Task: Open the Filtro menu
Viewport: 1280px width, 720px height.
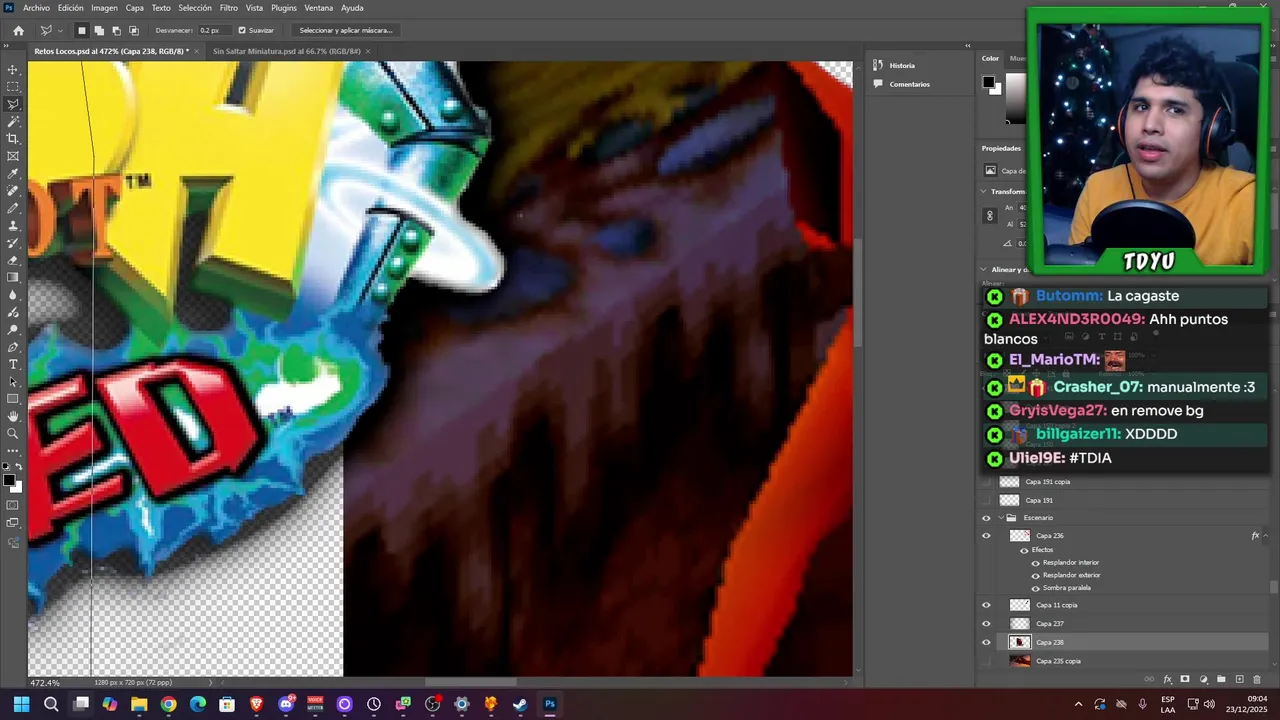Action: pos(229,8)
